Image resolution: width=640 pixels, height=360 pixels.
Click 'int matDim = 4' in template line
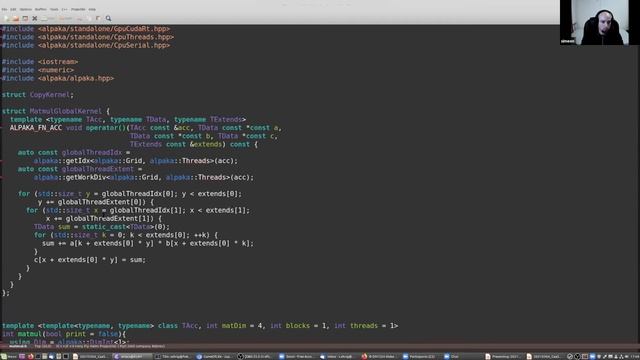tap(234, 326)
